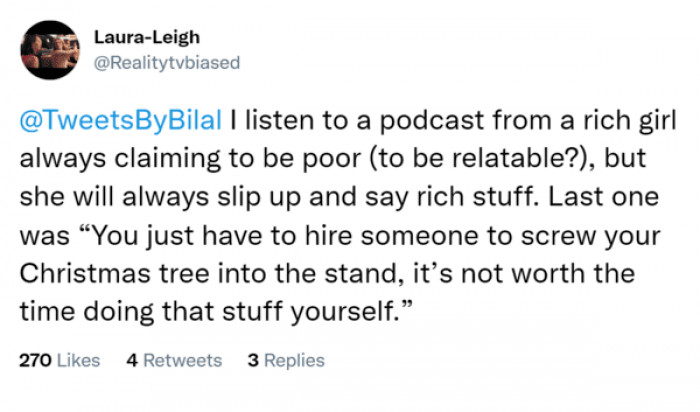Click the bold number 270
This screenshot has height=412, width=700.
tap(35, 361)
